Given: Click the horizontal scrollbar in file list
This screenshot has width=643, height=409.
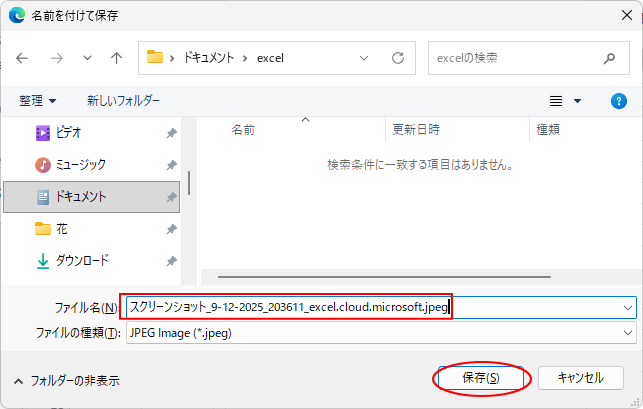Looking at the screenshot, I should click(384, 277).
